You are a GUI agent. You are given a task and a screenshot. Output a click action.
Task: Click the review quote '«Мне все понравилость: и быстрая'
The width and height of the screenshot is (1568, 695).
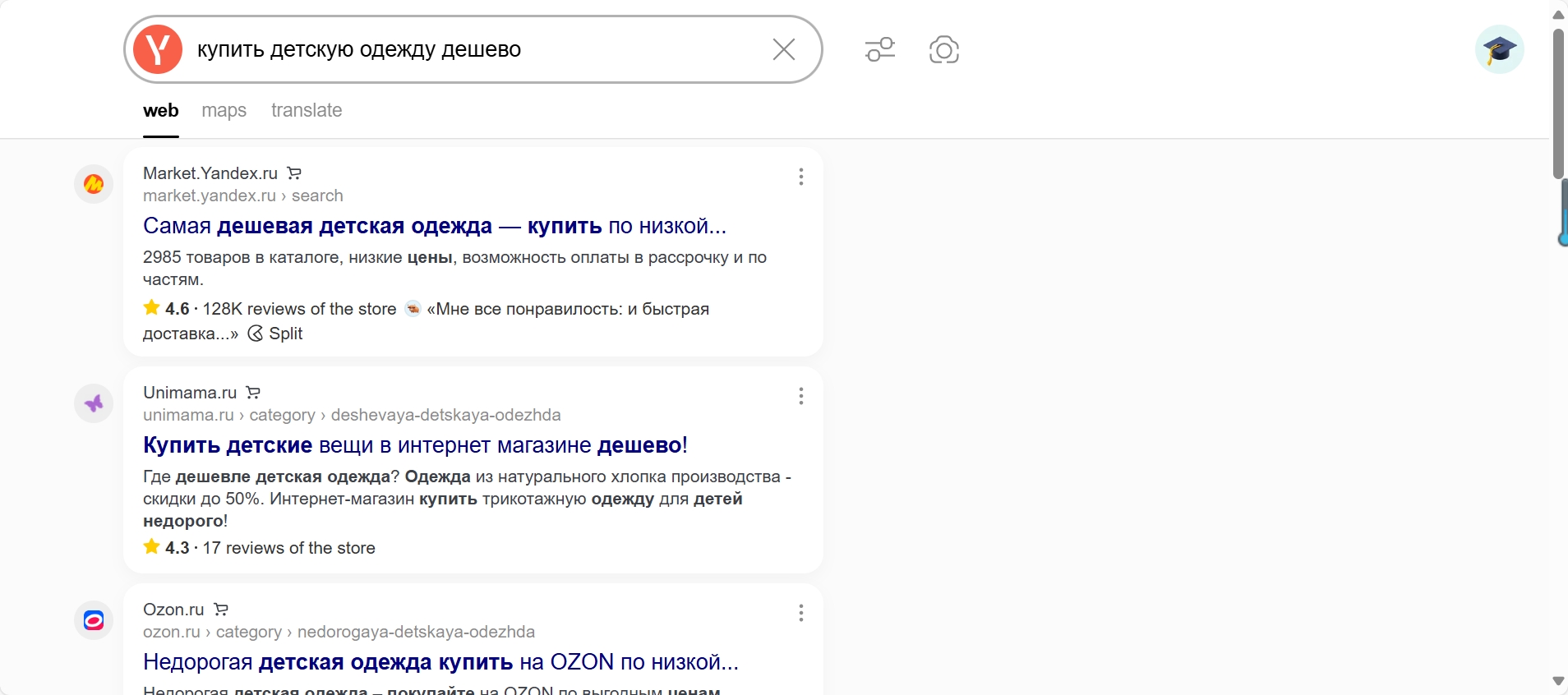click(x=568, y=309)
